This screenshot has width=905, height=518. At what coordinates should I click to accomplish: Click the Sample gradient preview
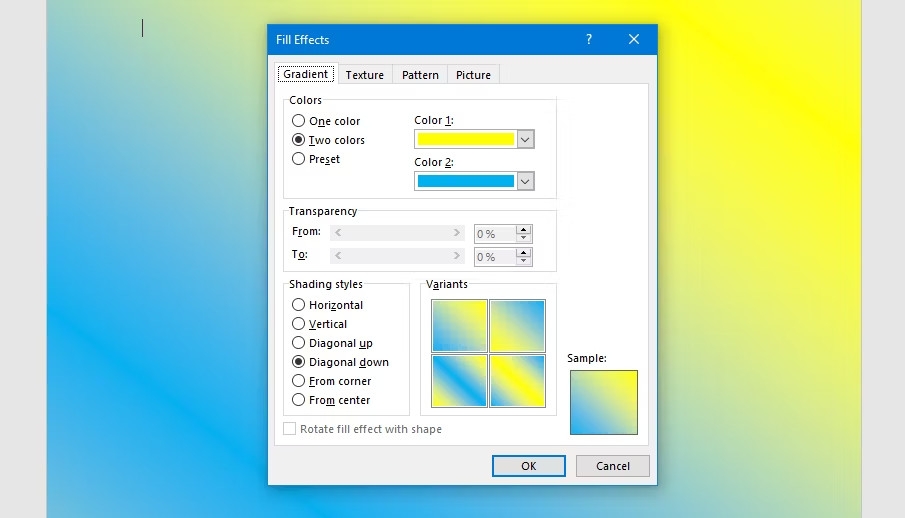point(604,403)
